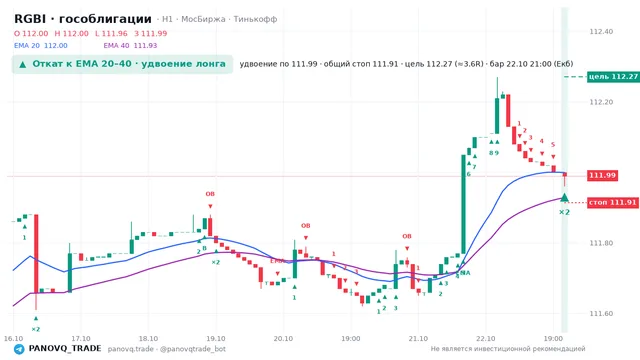
Task: Select the low value "L 111.96"
Action: [x=111, y=33]
